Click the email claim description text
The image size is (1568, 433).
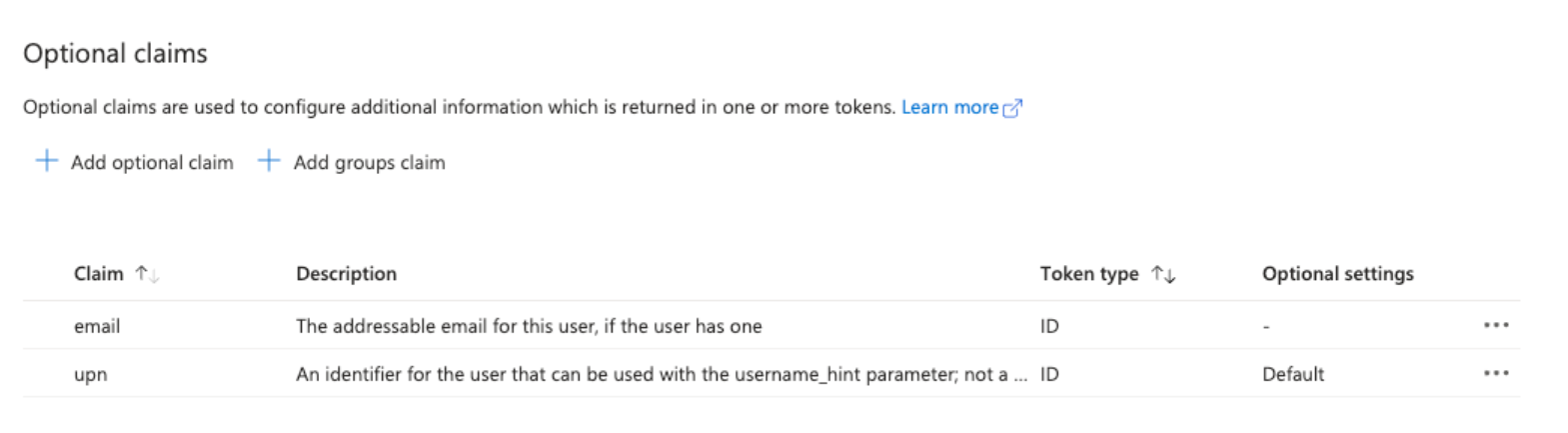pos(529,326)
